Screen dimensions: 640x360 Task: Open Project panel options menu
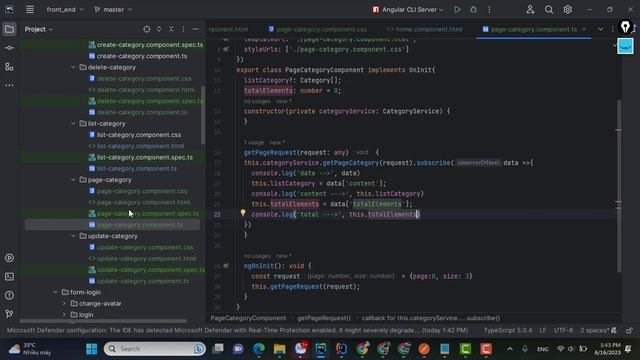183,29
